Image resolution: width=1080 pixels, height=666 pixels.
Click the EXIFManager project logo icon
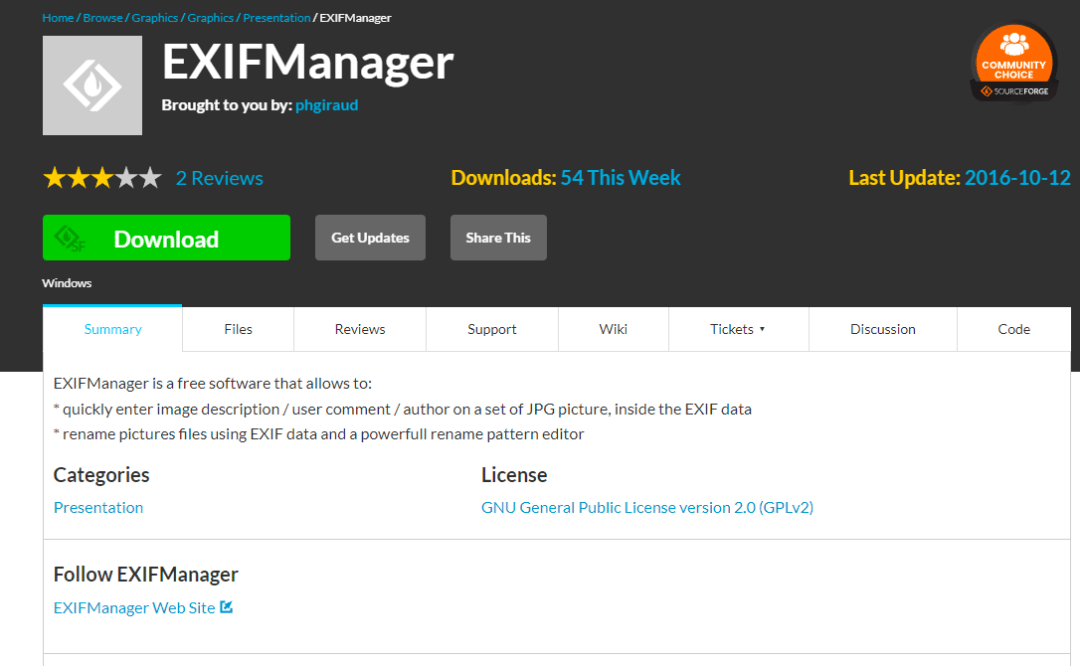pos(92,85)
